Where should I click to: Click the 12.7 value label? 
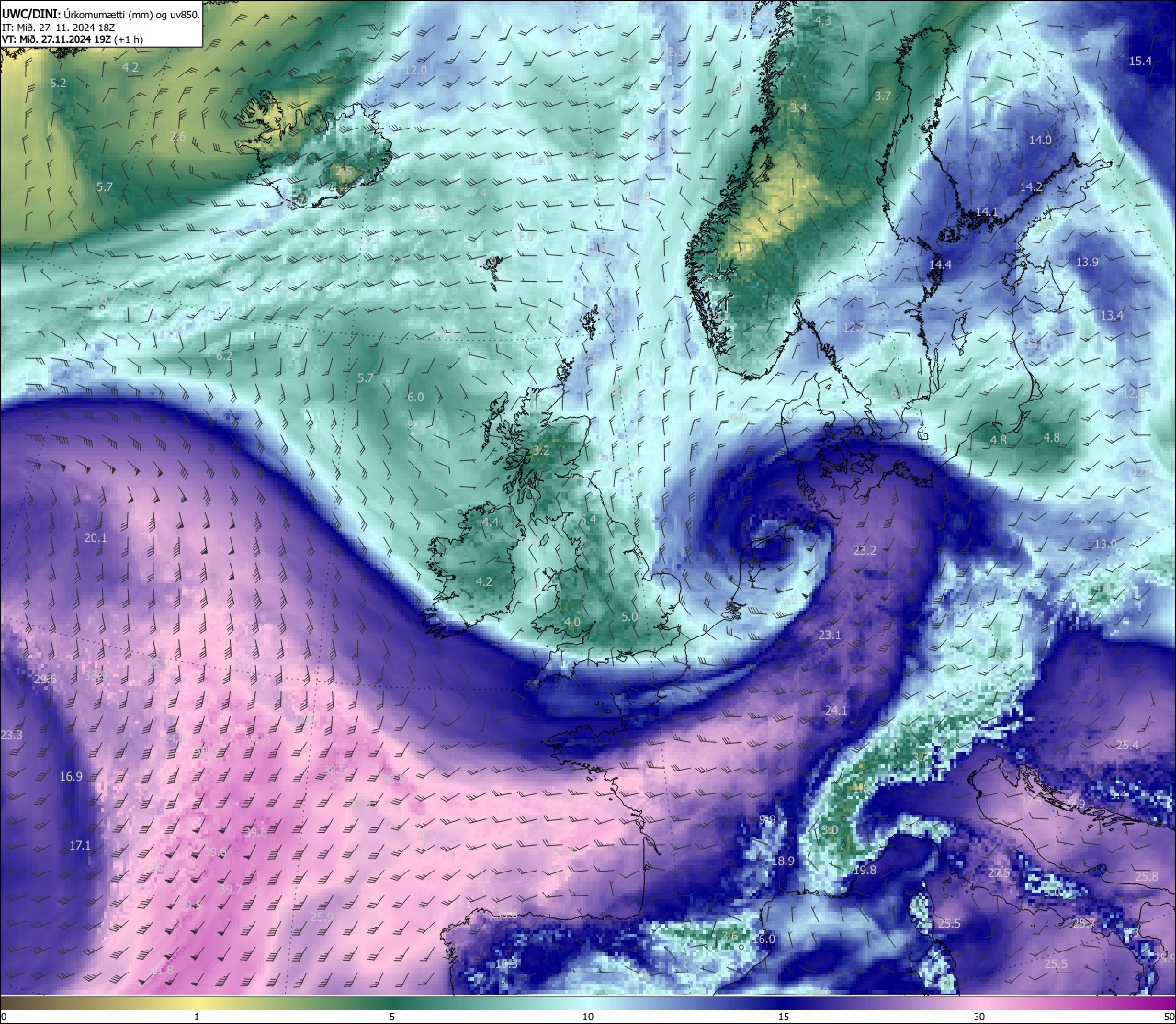click(x=854, y=328)
